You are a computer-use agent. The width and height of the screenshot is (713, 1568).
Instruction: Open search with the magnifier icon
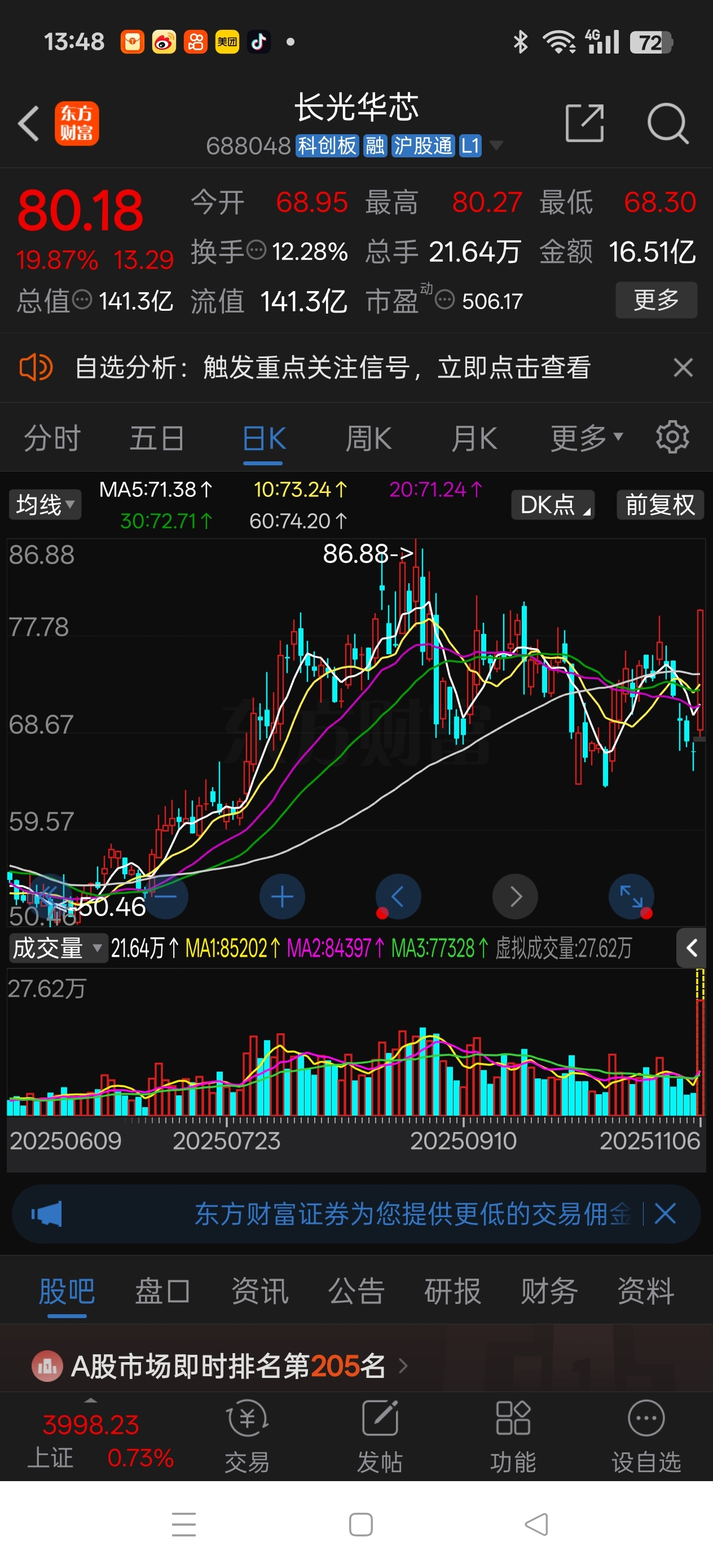[668, 124]
